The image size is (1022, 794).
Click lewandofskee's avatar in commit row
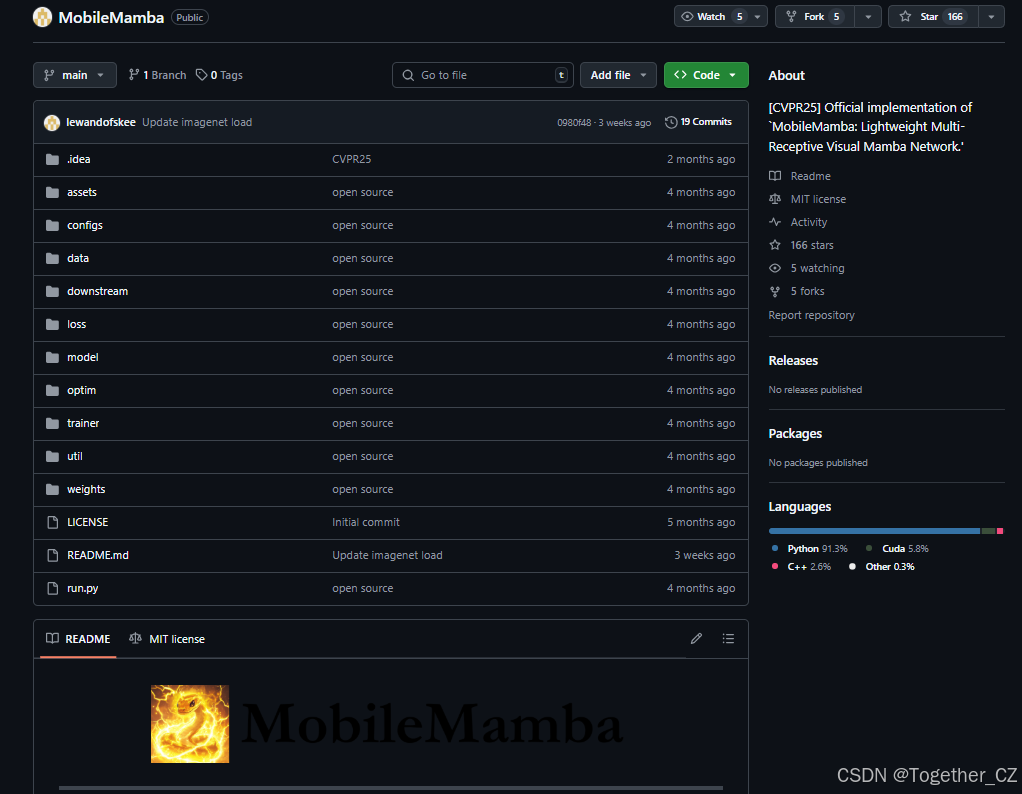pos(52,123)
